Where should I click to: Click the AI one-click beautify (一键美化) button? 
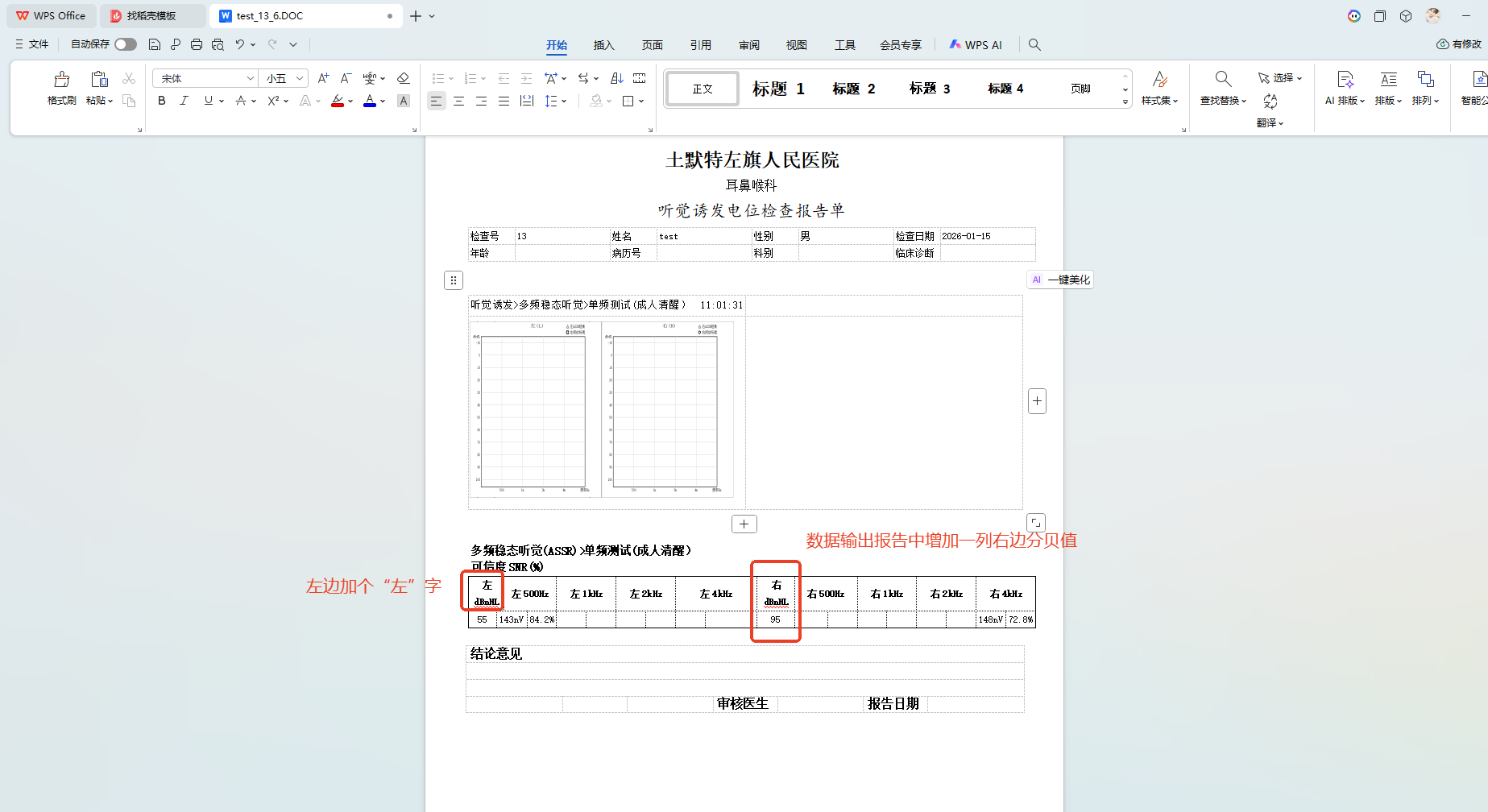(x=1061, y=280)
